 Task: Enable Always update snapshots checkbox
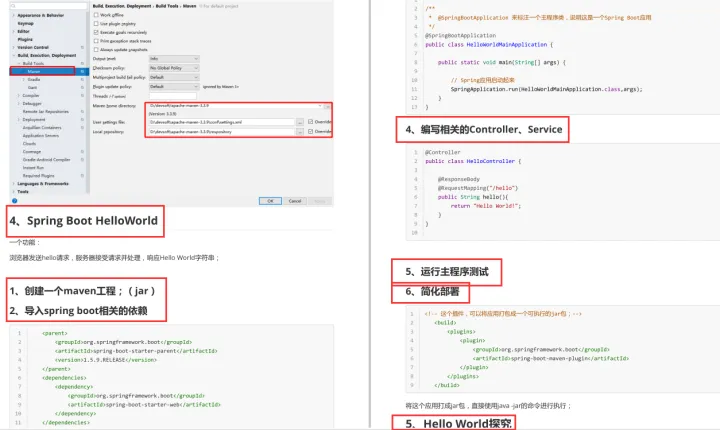(96, 50)
